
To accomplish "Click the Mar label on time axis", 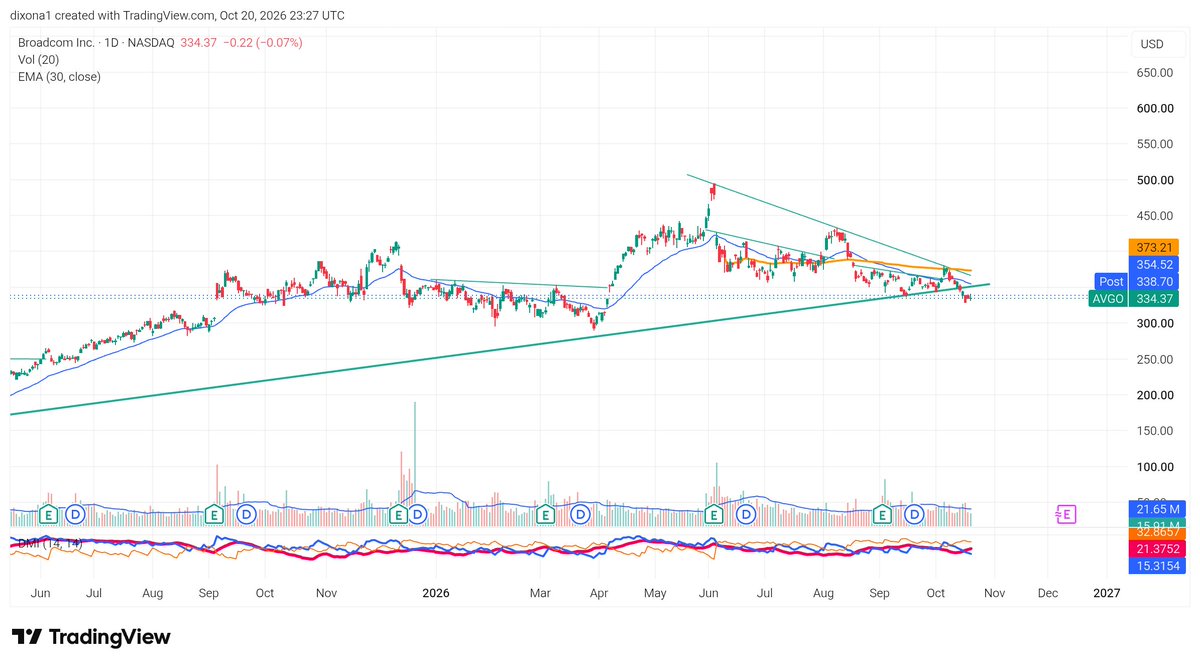I will [540, 593].
